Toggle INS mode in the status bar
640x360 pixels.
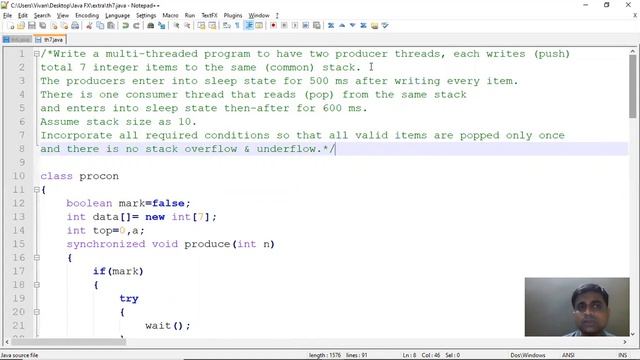tap(622, 355)
